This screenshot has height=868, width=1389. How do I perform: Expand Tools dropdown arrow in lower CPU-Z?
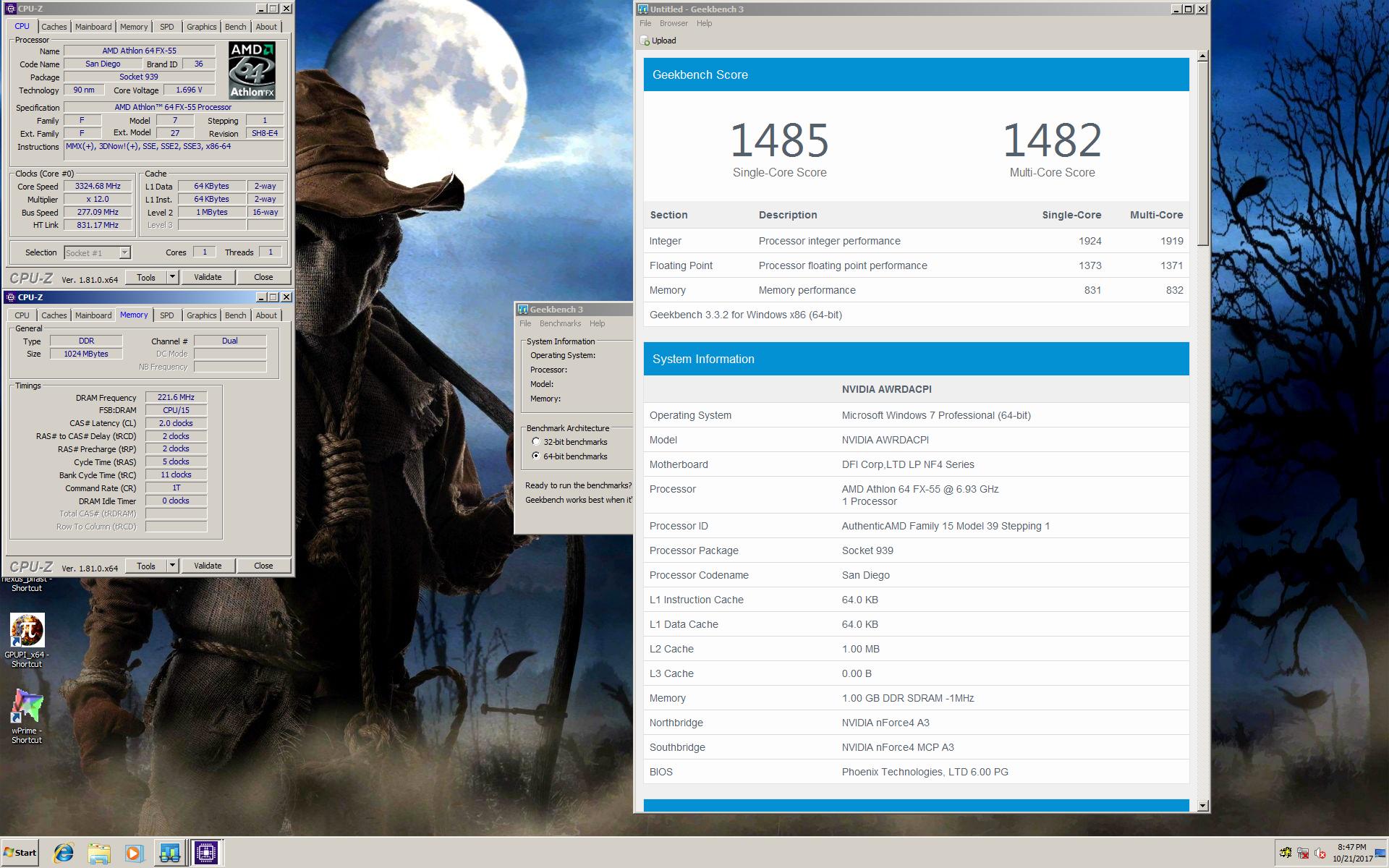click(x=172, y=566)
